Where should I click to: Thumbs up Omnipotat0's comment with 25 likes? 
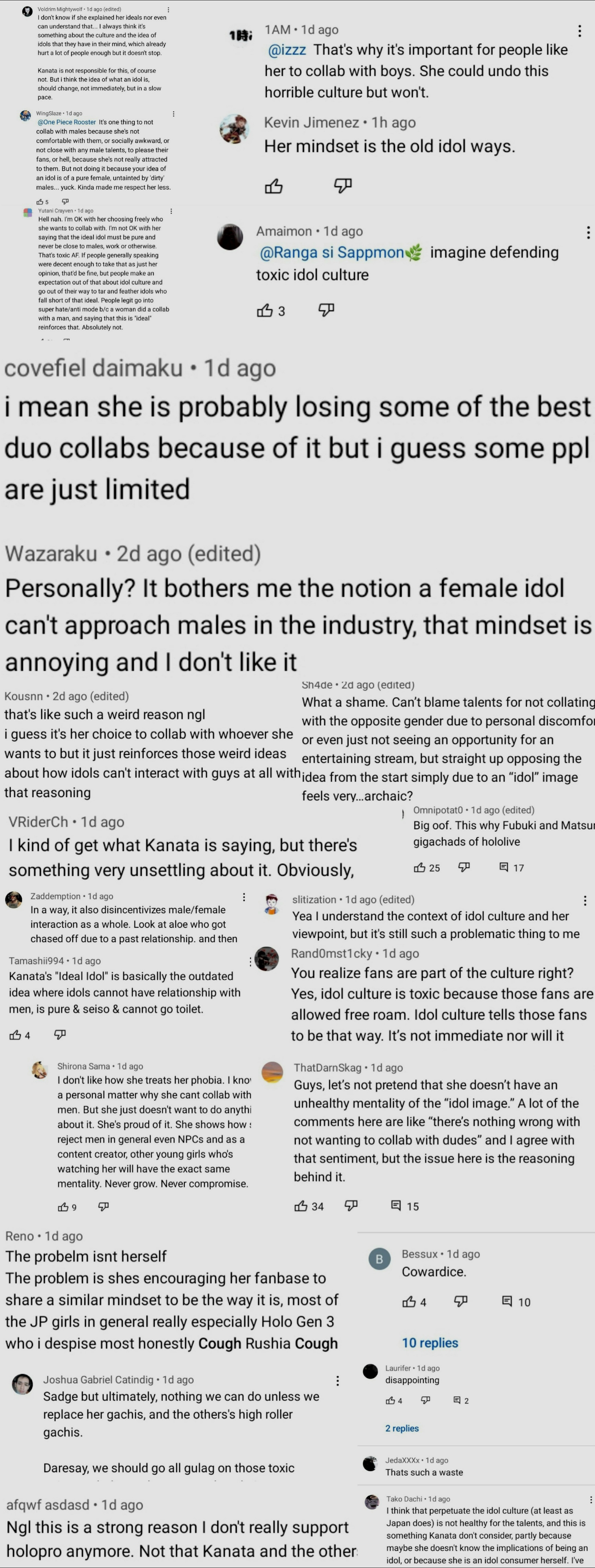click(420, 867)
